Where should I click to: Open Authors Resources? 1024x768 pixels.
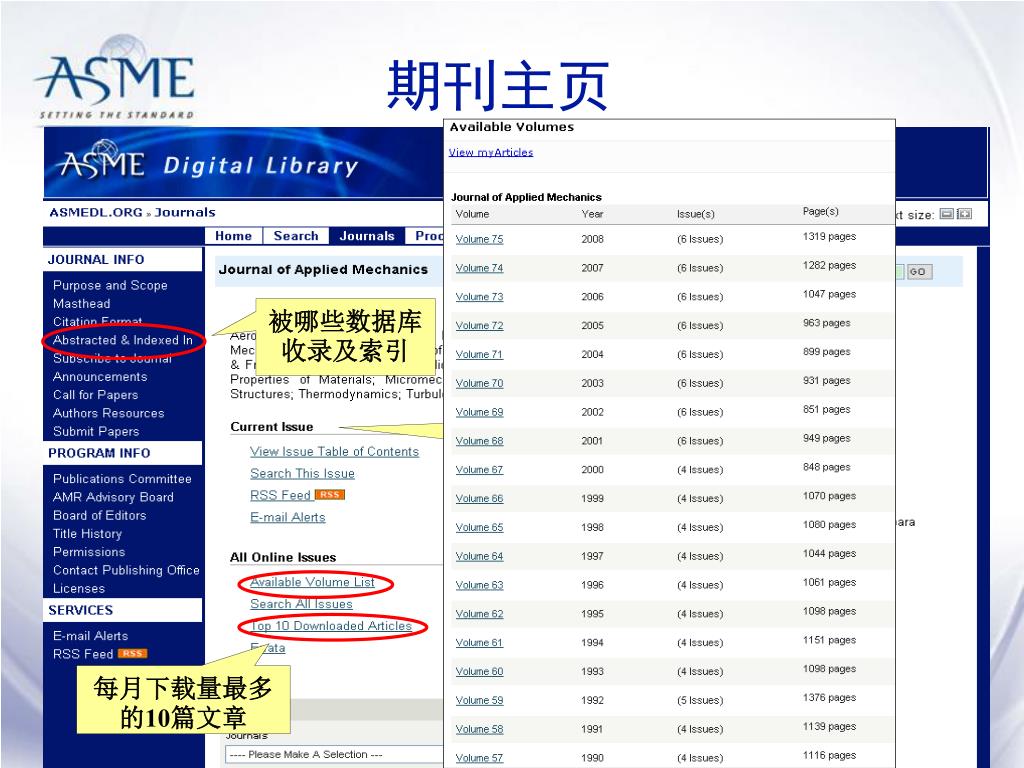pos(108,413)
